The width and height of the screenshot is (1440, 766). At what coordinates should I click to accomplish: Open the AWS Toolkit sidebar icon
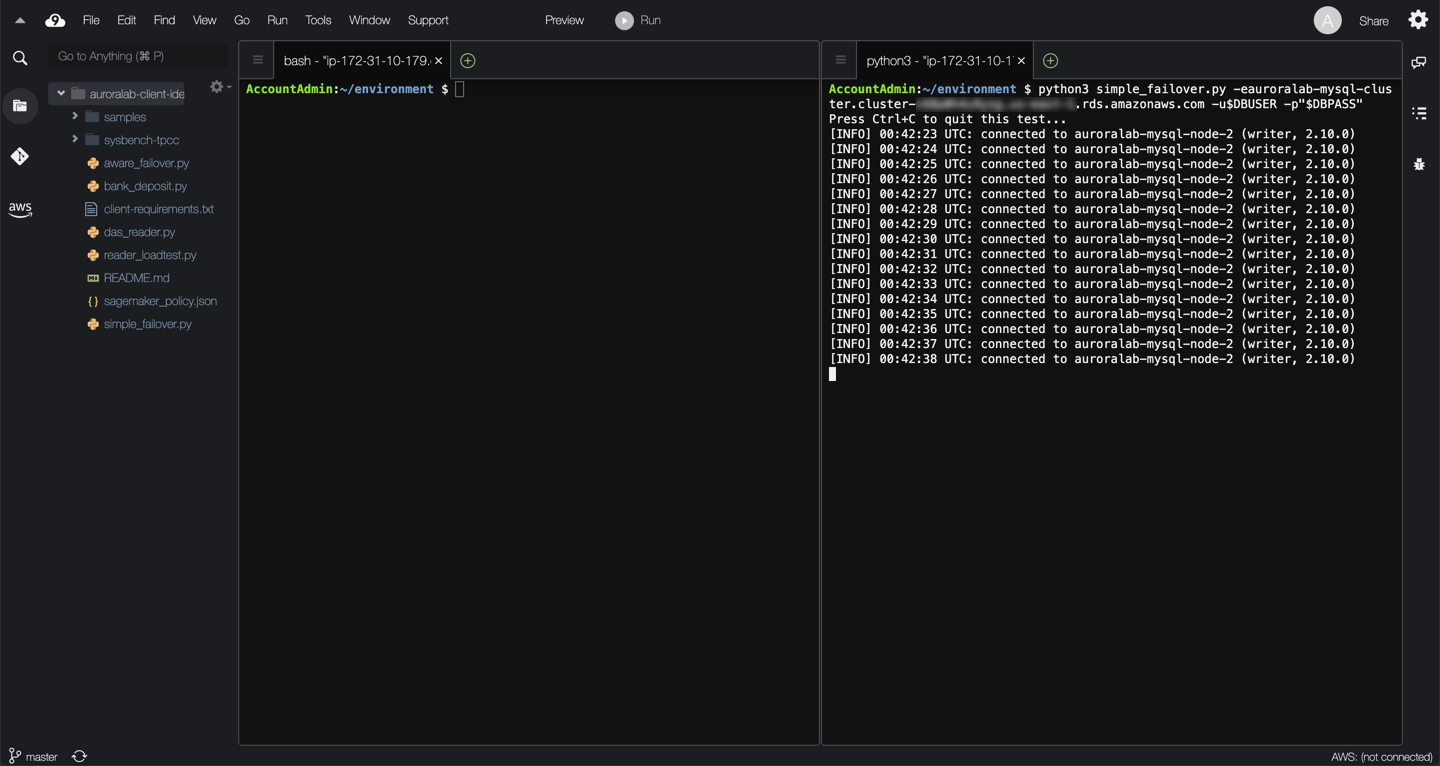click(x=20, y=209)
